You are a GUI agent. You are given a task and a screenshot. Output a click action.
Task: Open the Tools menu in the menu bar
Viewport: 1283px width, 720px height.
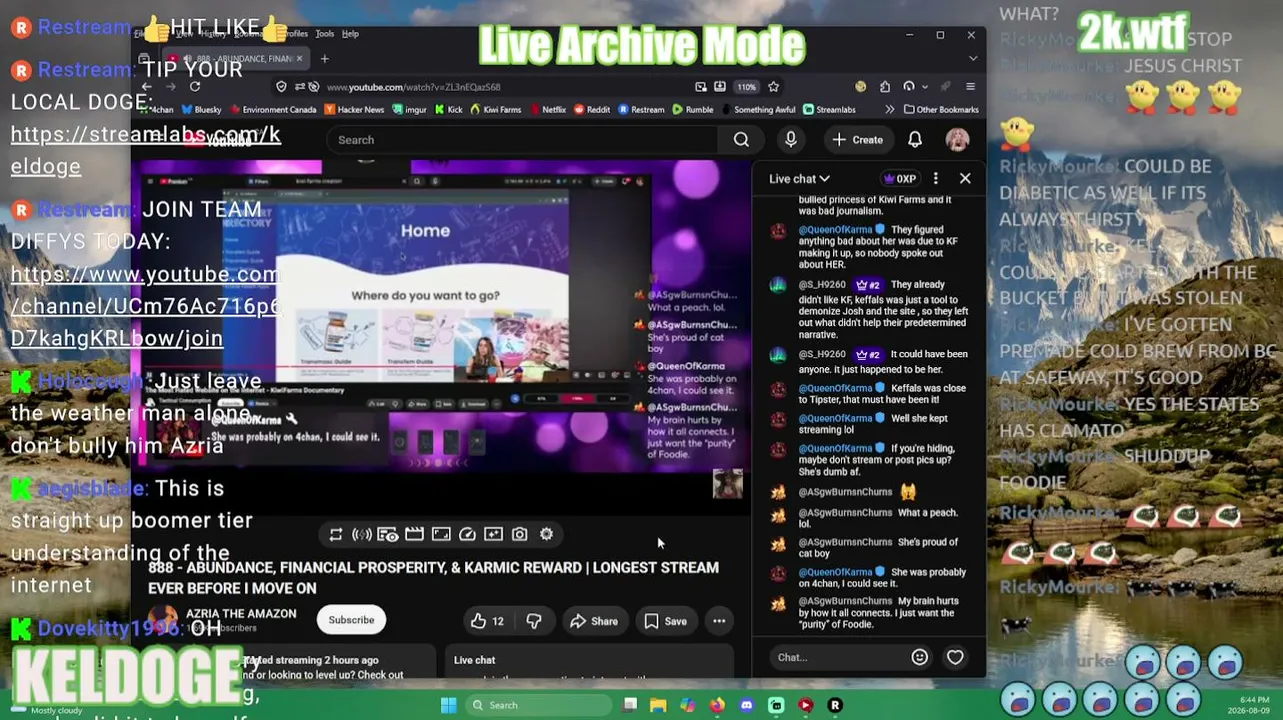pyautogui.click(x=324, y=34)
